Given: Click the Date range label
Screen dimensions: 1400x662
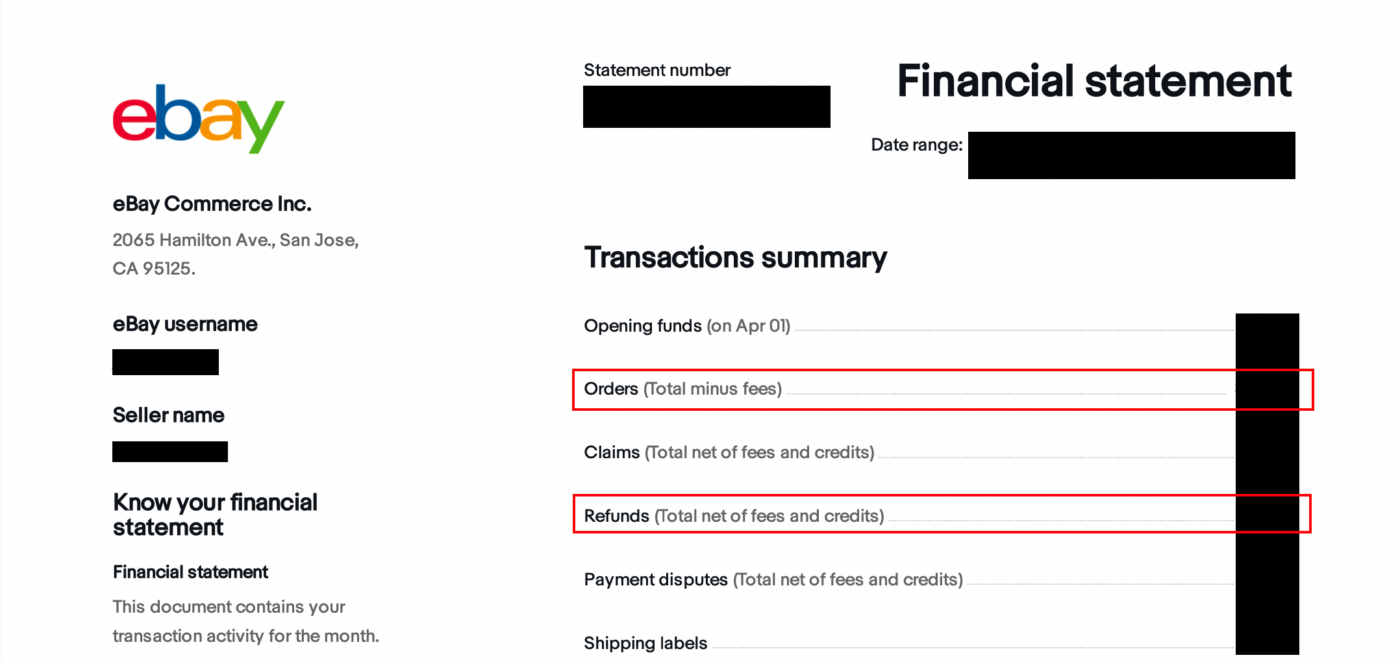Looking at the screenshot, I should coord(916,145).
